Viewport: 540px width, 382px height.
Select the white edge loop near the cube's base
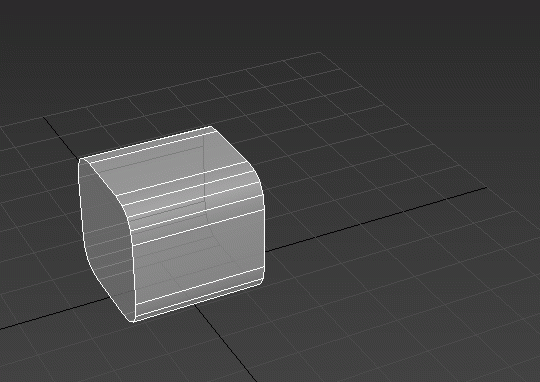click(199, 285)
